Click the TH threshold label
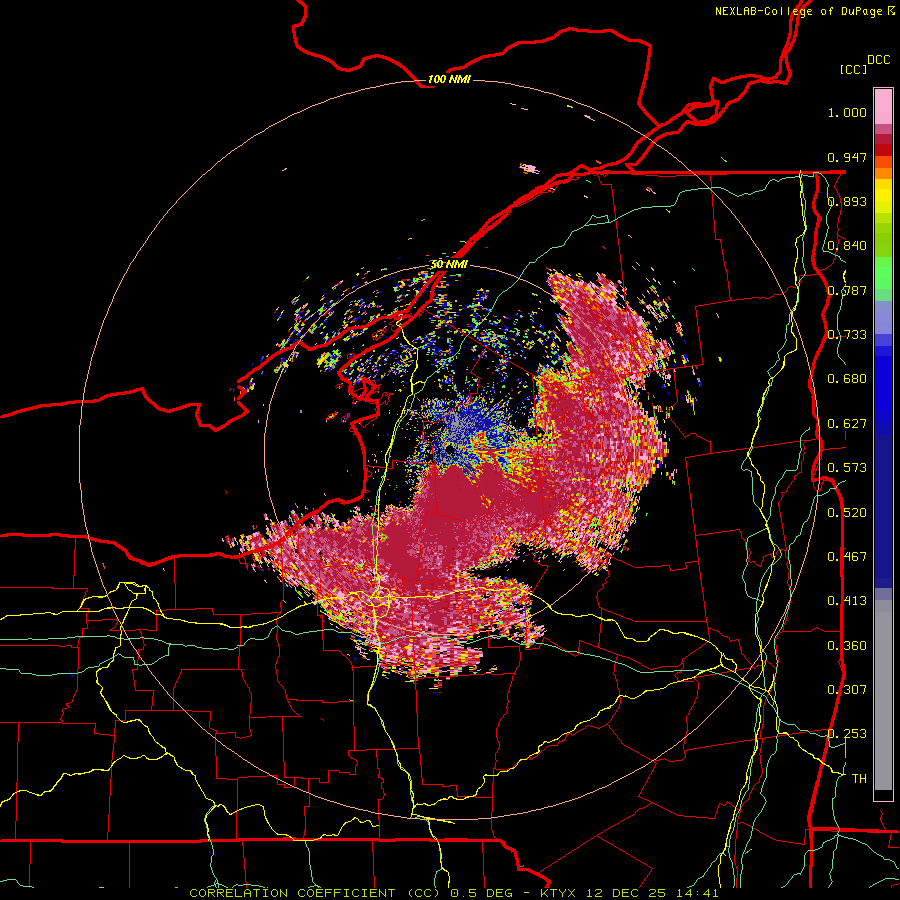Viewport: 900px width, 900px height. tap(859, 779)
